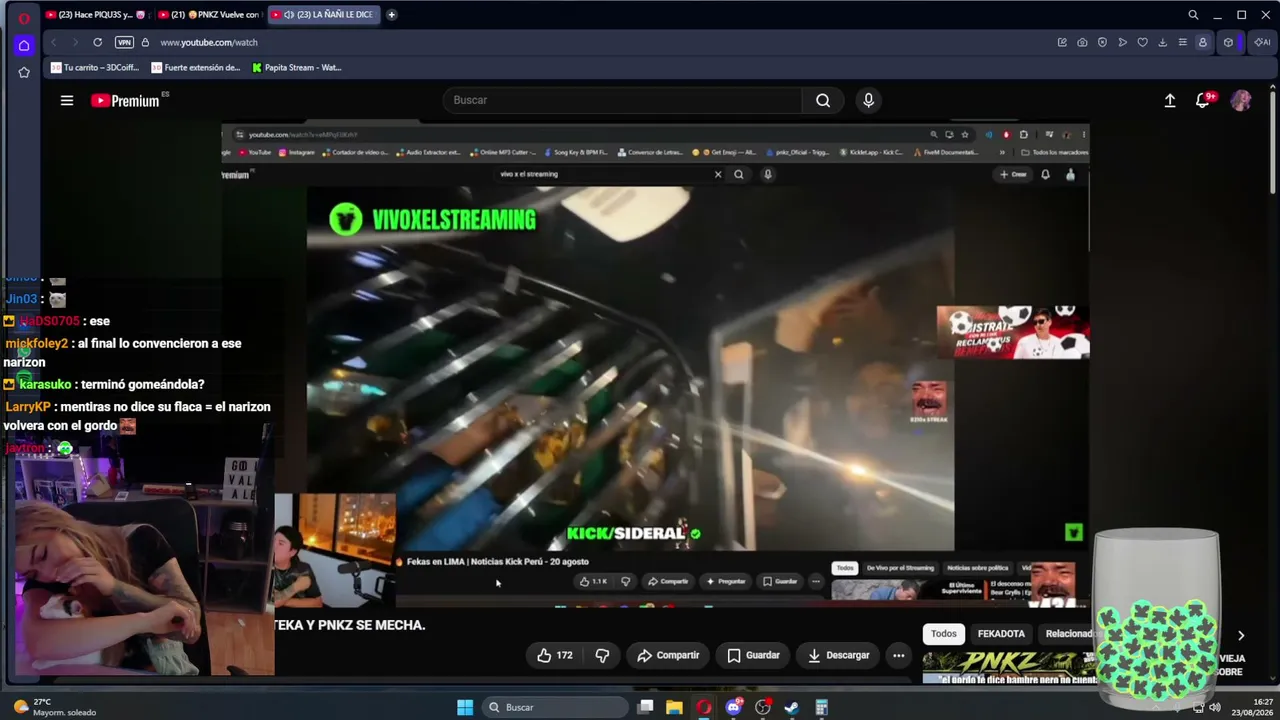Open Opera downloads panel
This screenshot has width=1280, height=720.
pos(1162,42)
